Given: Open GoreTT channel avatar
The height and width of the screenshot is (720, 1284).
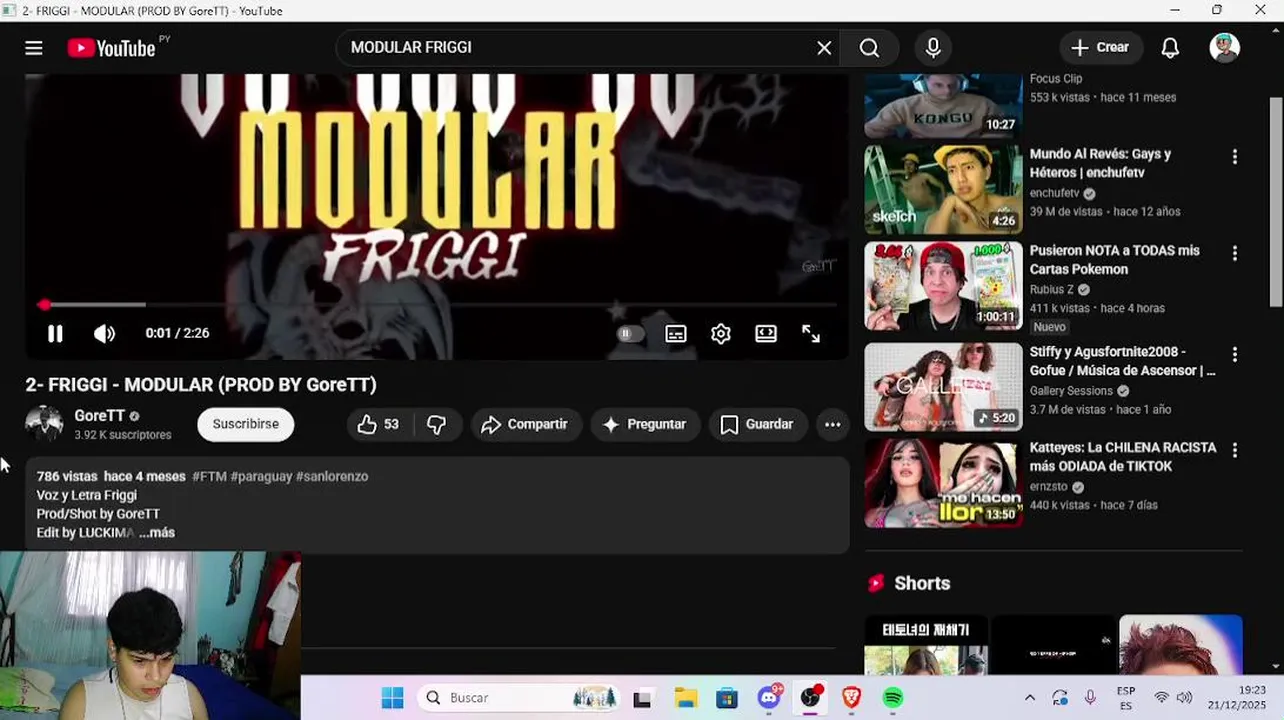Looking at the screenshot, I should click(44, 424).
